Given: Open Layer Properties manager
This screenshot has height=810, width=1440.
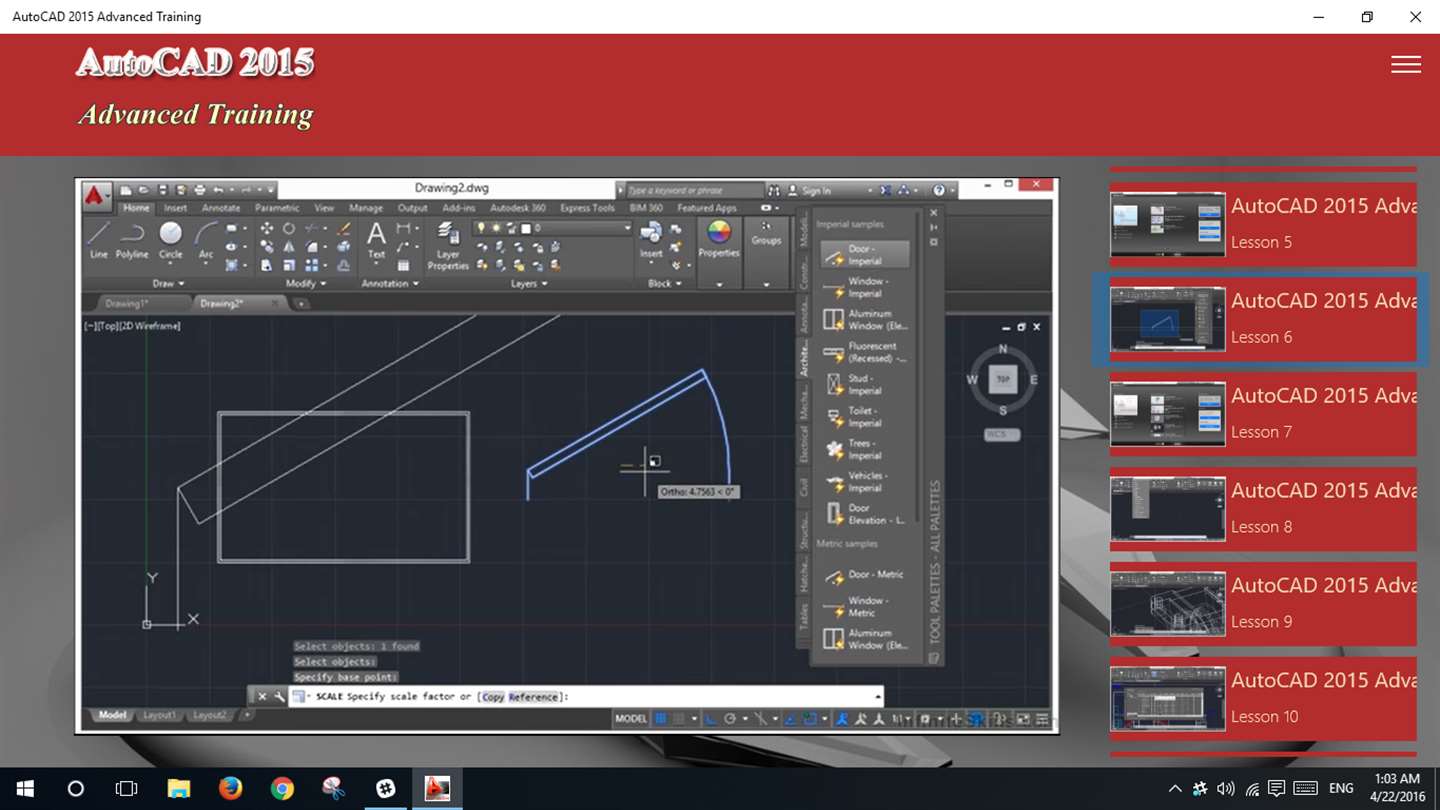Looking at the screenshot, I should coord(448,246).
